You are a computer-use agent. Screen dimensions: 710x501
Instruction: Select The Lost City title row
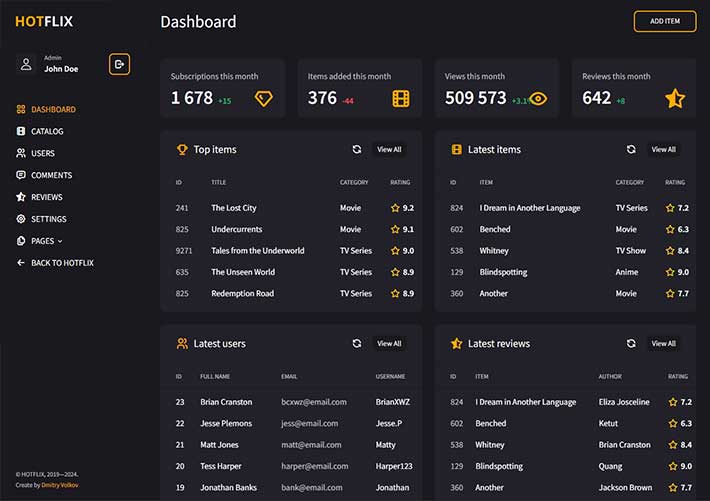tap(234, 208)
